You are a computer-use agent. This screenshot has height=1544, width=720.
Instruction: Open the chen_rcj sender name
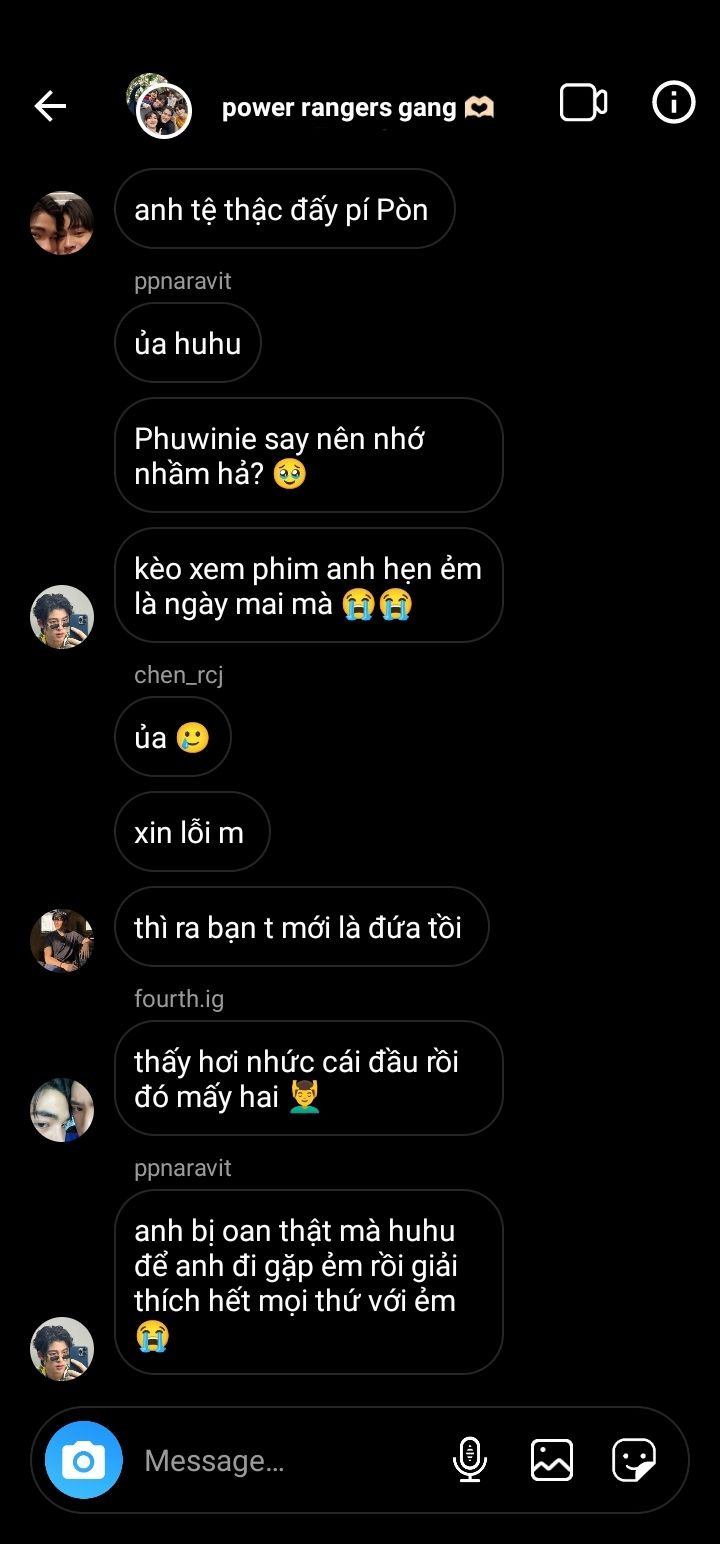point(178,675)
